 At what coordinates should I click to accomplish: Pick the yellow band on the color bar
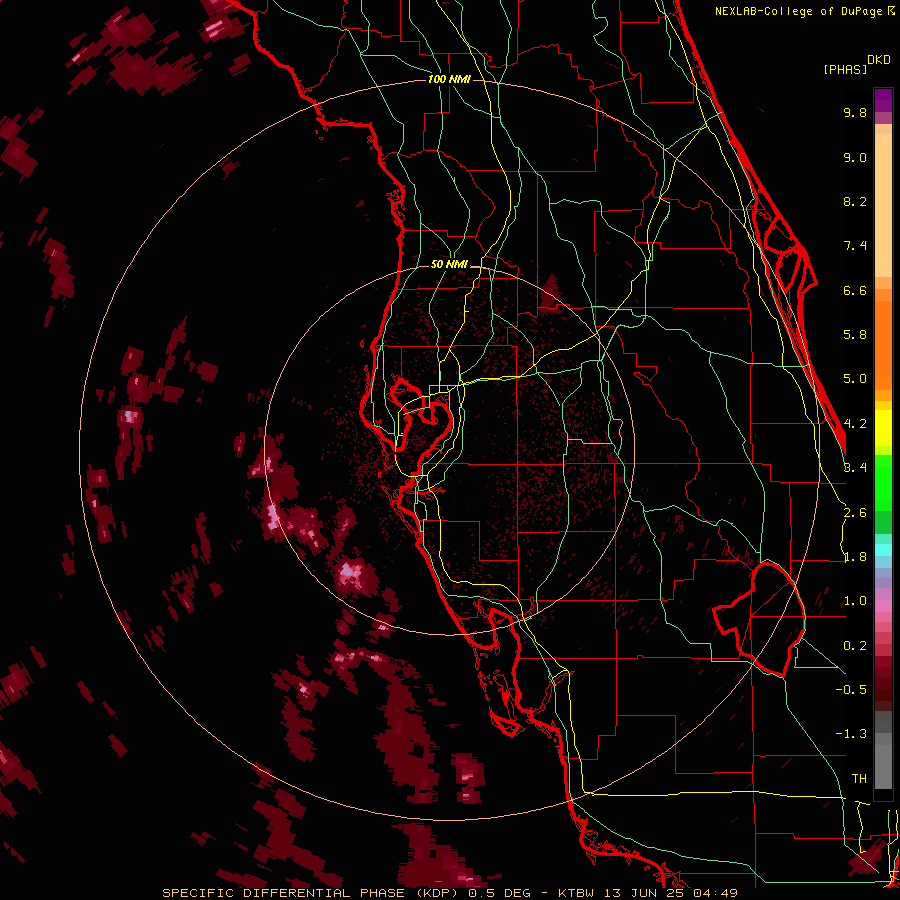(x=883, y=428)
